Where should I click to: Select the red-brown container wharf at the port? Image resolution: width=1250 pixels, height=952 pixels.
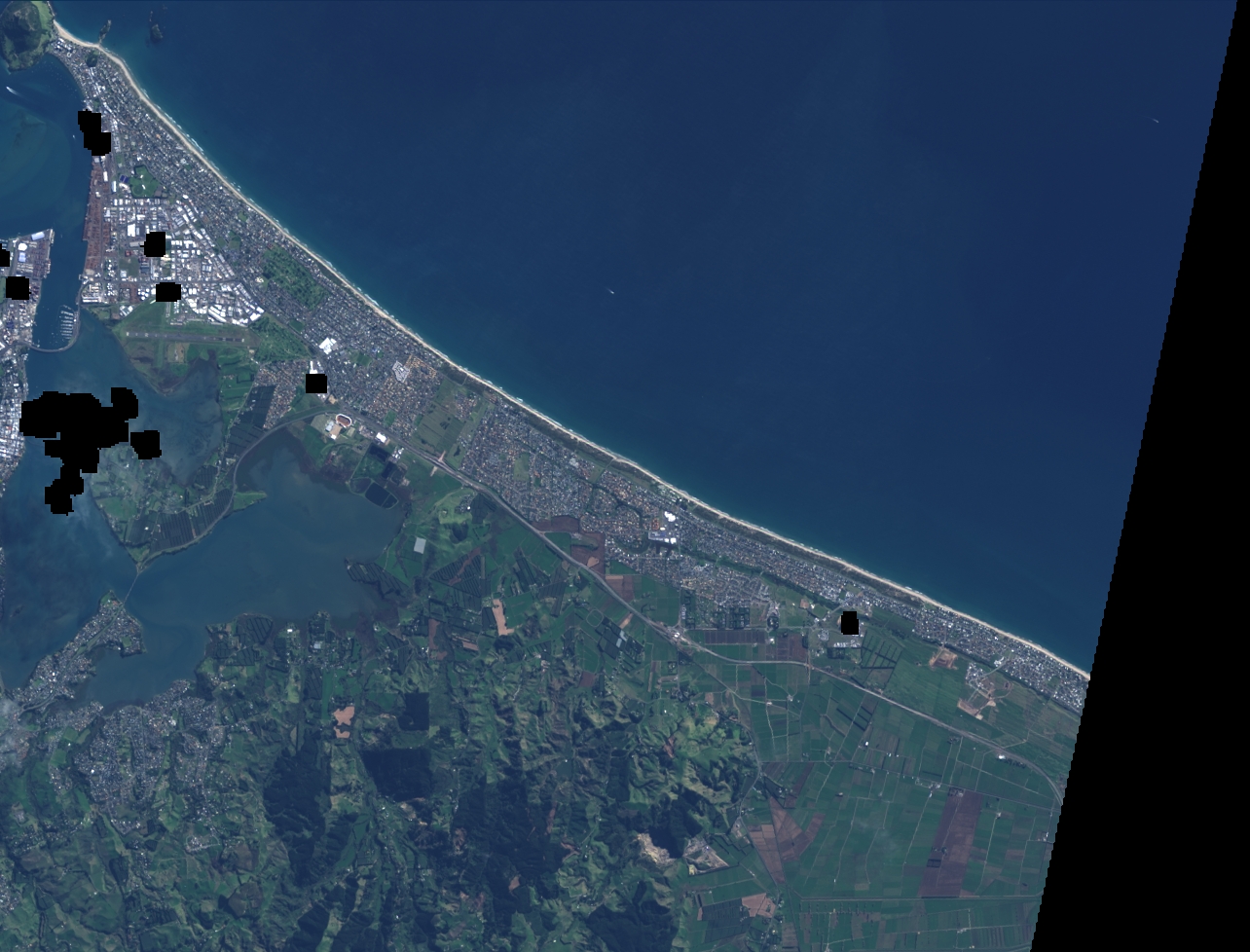click(94, 229)
